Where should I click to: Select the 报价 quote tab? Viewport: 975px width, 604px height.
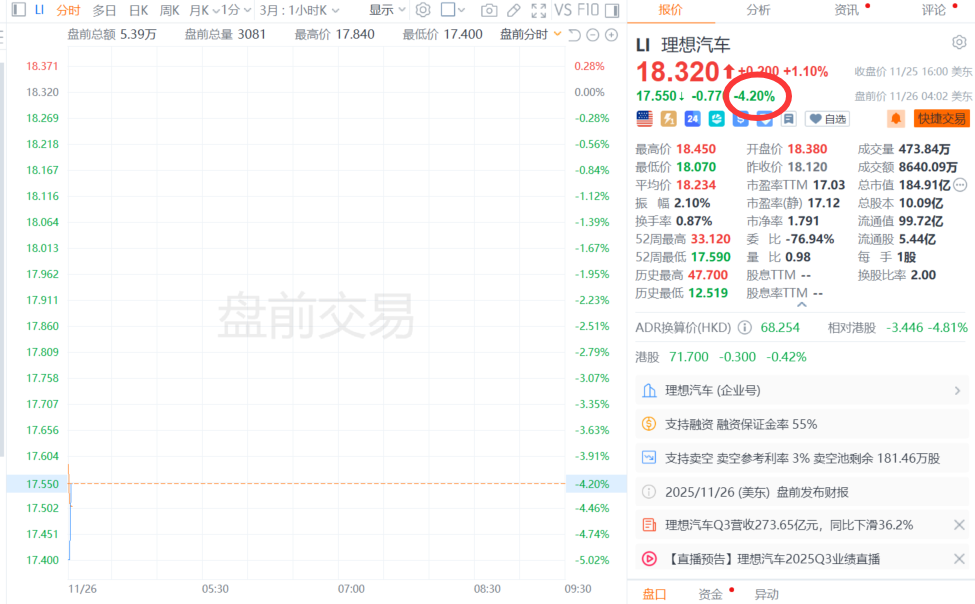tap(670, 10)
